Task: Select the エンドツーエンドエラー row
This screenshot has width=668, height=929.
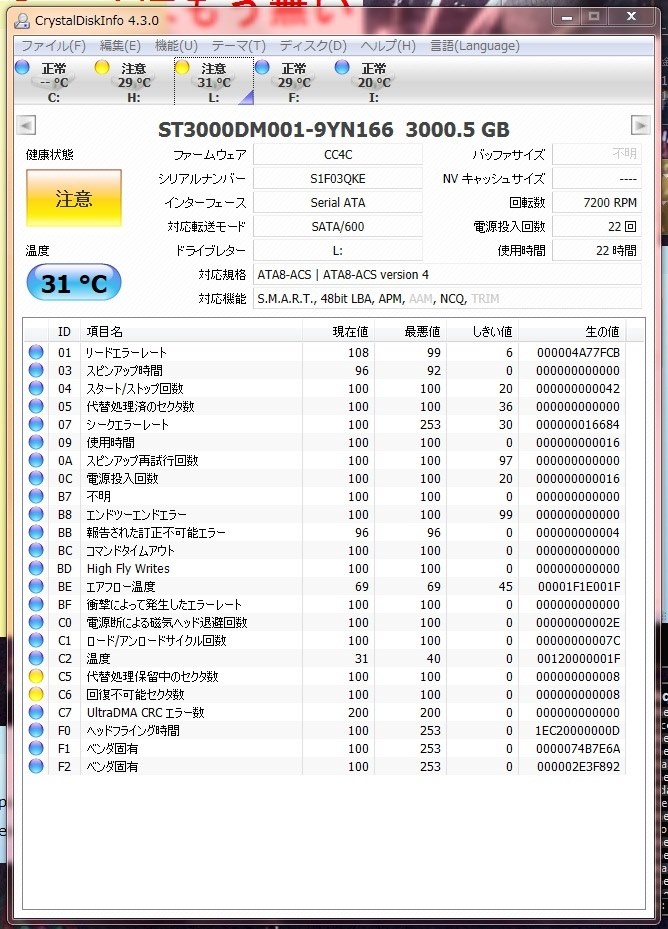Action: pos(325,514)
